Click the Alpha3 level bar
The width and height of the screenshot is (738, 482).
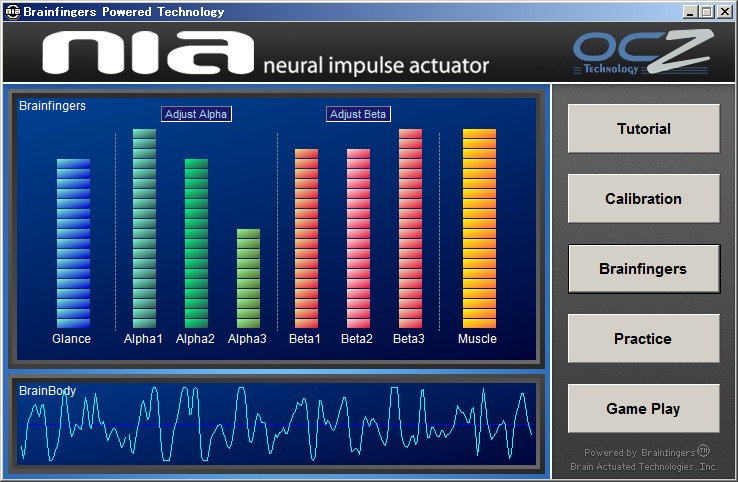tap(248, 278)
